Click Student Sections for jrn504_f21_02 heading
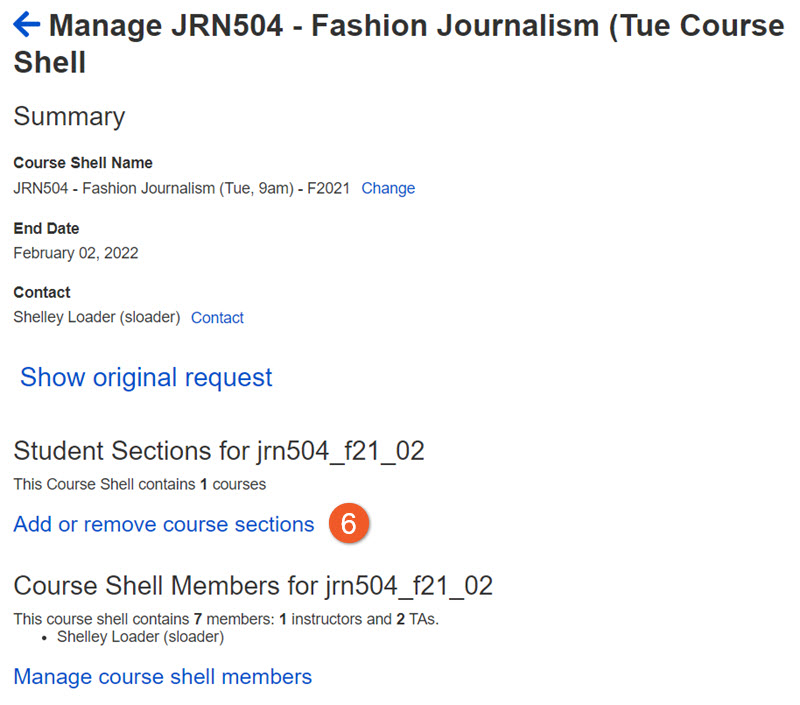Screen dimensions: 800x705 tap(219, 451)
